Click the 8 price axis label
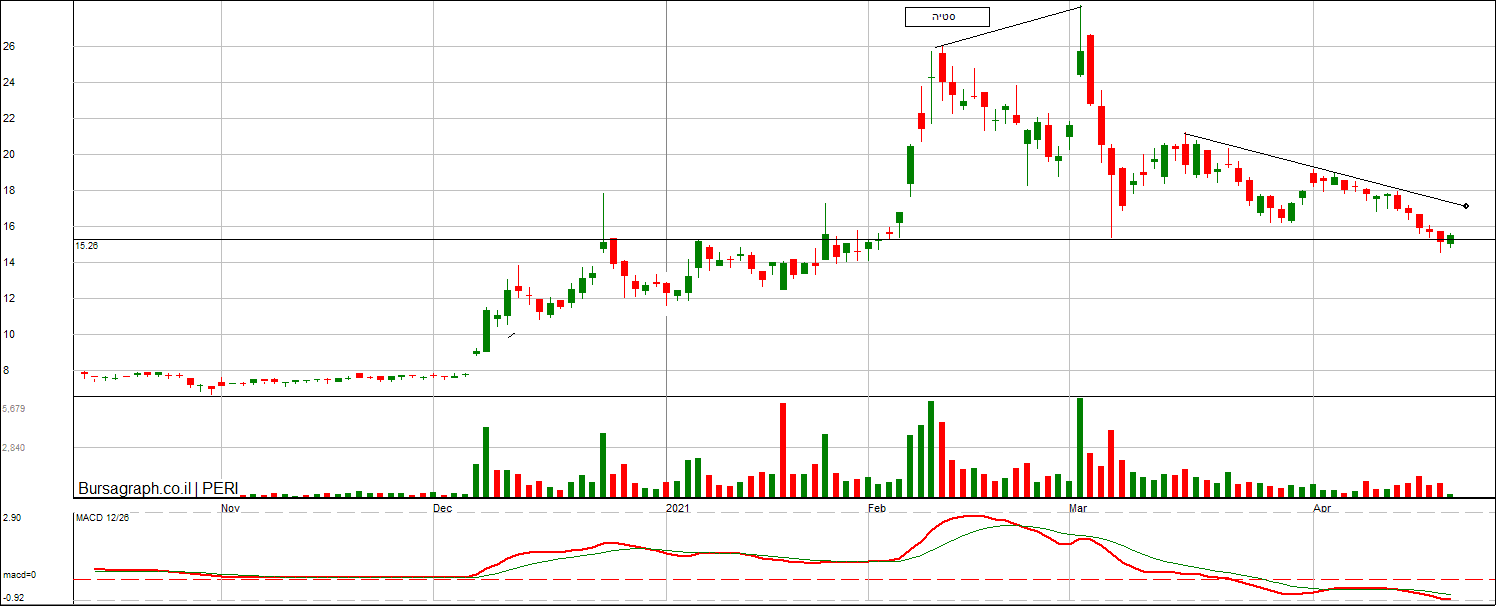The width and height of the screenshot is (1496, 606). point(6,370)
